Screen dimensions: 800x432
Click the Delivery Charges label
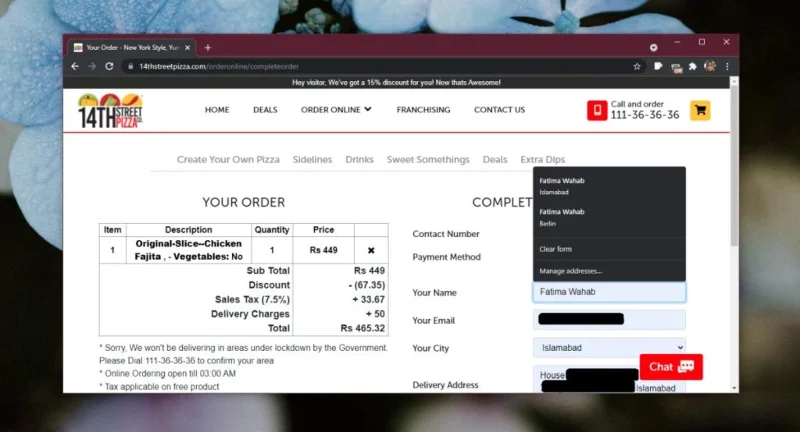click(x=250, y=314)
